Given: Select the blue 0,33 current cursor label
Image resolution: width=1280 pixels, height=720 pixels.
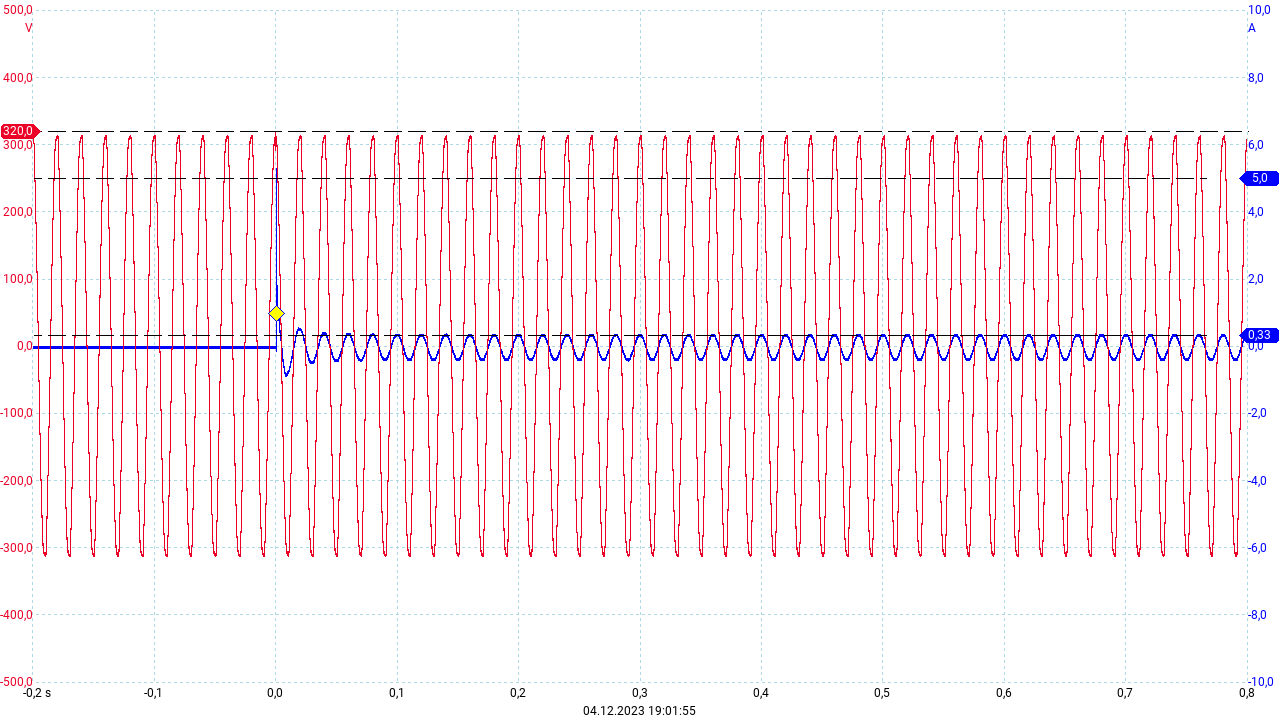Looking at the screenshot, I should pyautogui.click(x=1259, y=335).
